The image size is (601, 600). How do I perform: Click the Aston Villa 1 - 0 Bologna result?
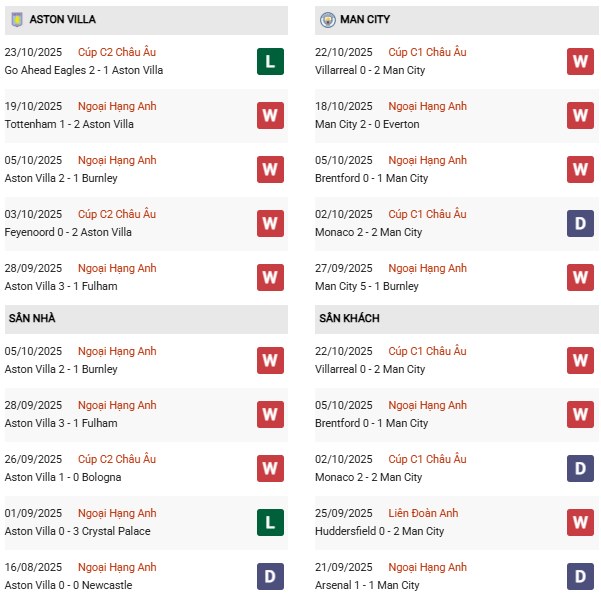63,477
